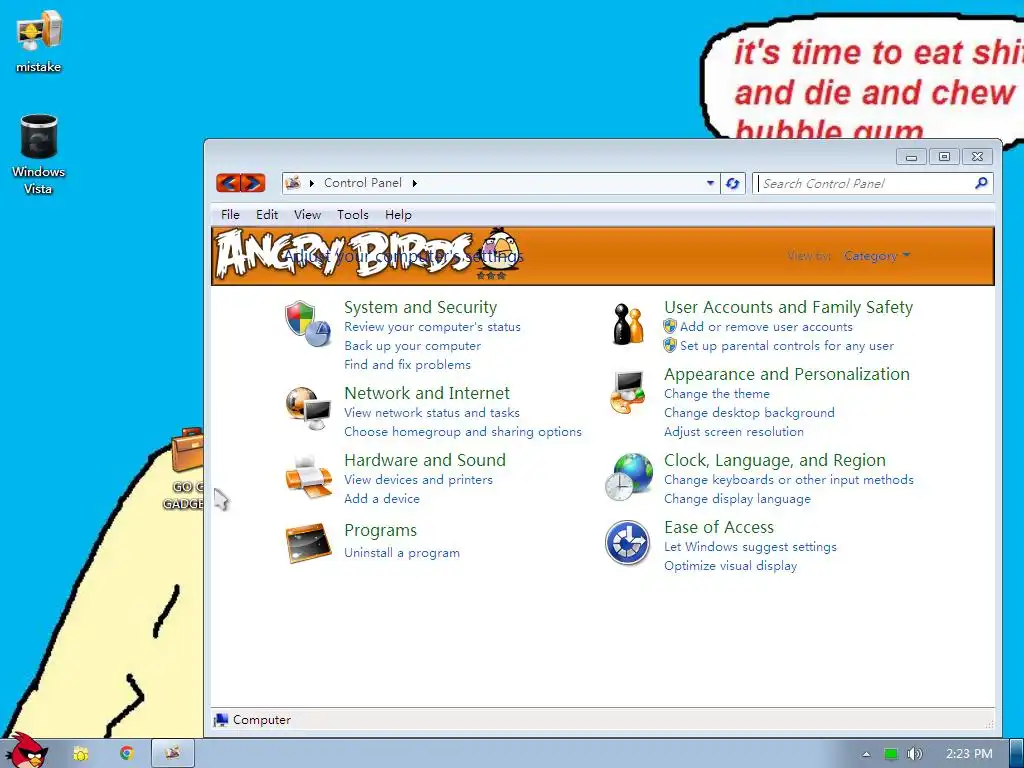Click 'Adjust screen resolution' link
Image resolution: width=1024 pixels, height=768 pixels.
point(733,432)
